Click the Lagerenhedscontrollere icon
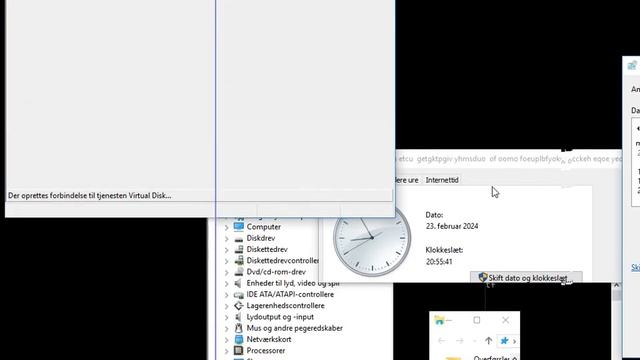The height and width of the screenshot is (360, 640). pos(239,305)
